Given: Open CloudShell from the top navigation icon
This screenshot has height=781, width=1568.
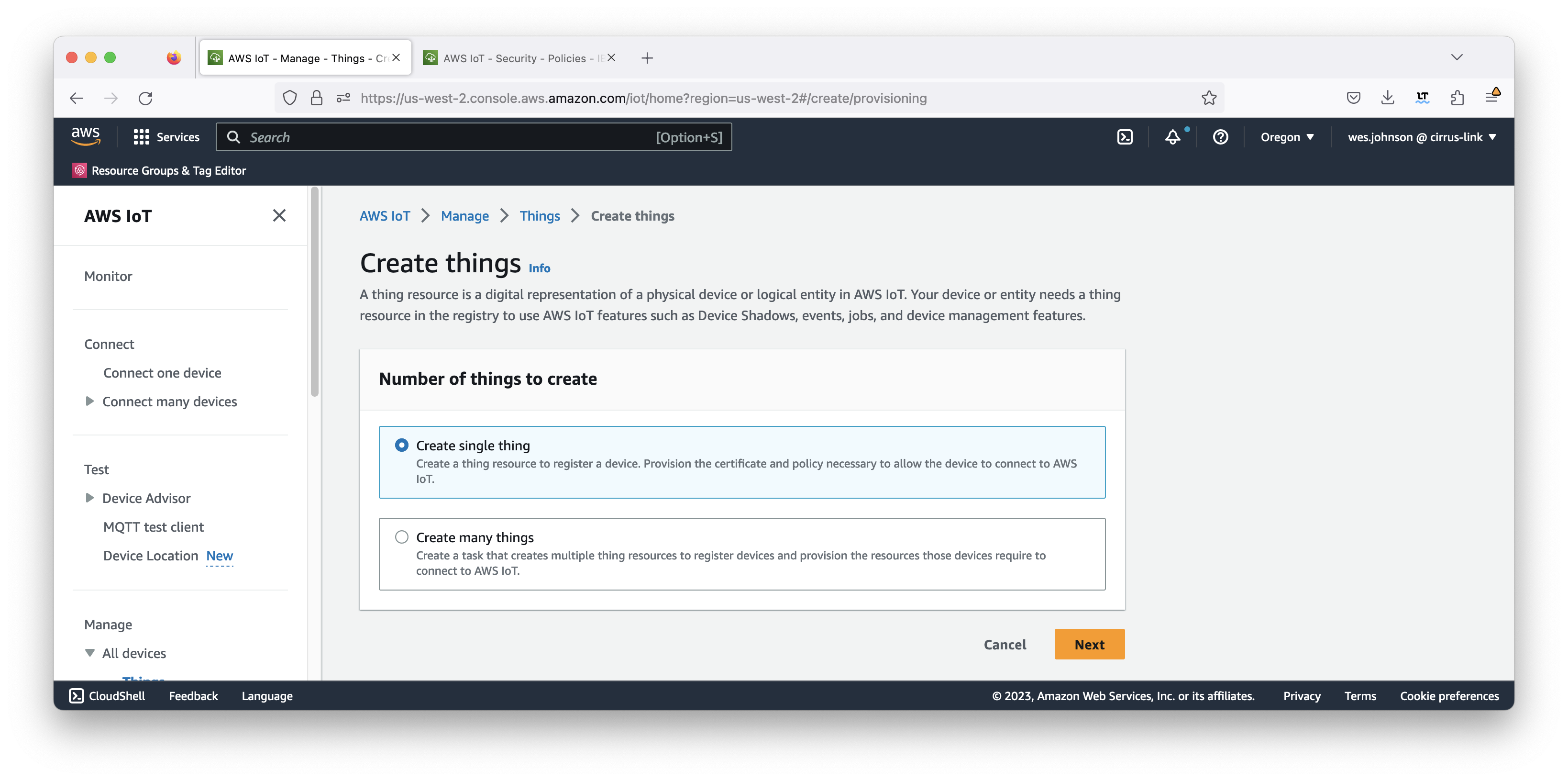Looking at the screenshot, I should tap(1125, 137).
